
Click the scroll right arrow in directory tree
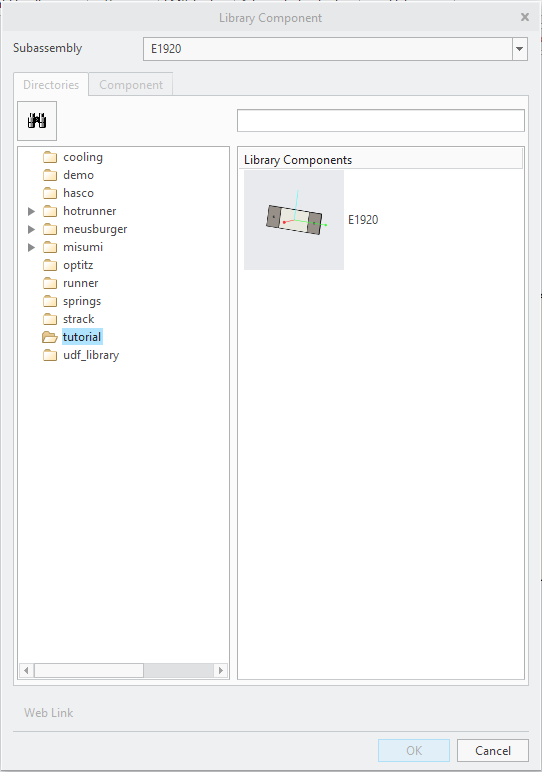point(221,670)
